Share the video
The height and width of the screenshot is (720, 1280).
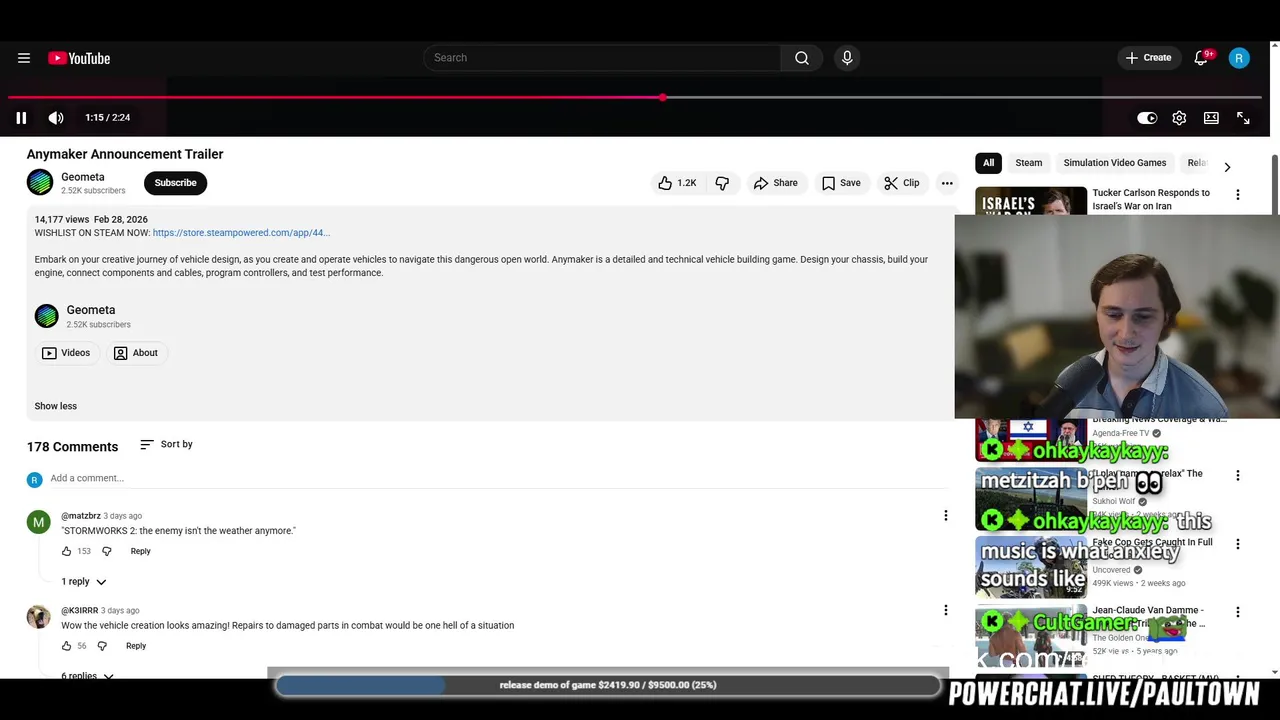tap(776, 183)
